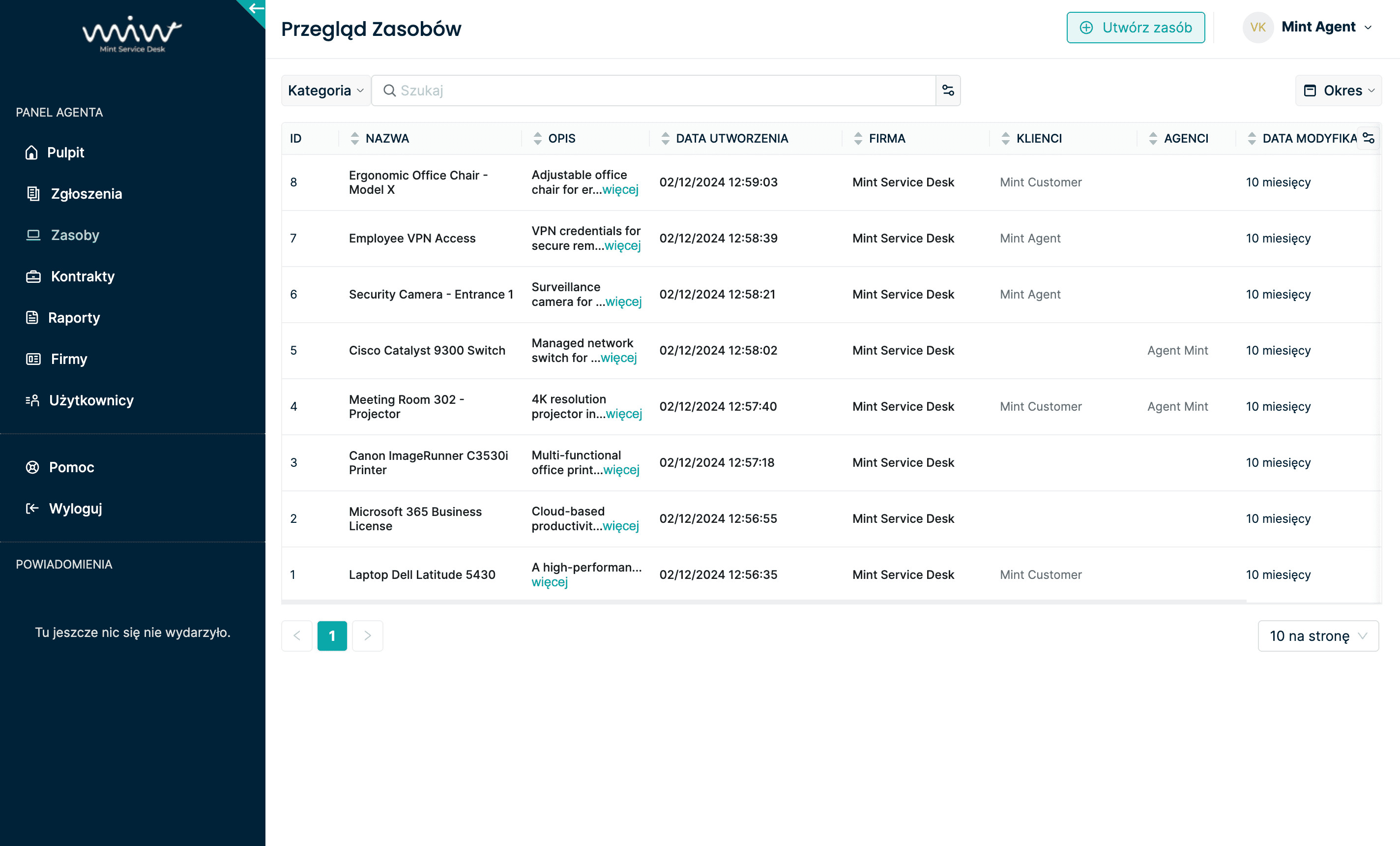This screenshot has height=846, width=1400.
Task: Expand description of Employee VPN Access
Action: coord(623,245)
